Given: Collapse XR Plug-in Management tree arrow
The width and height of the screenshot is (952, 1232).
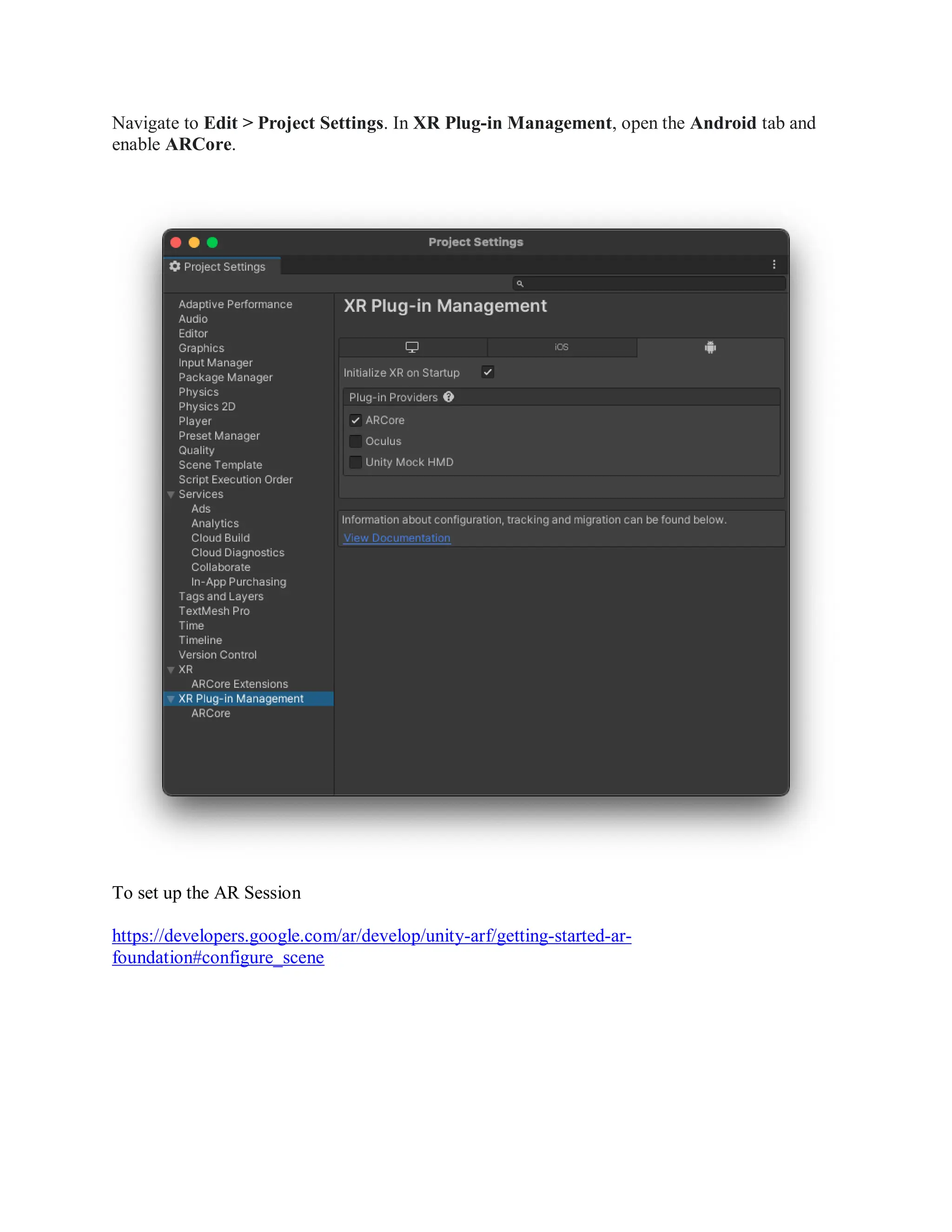Looking at the screenshot, I should tap(171, 700).
